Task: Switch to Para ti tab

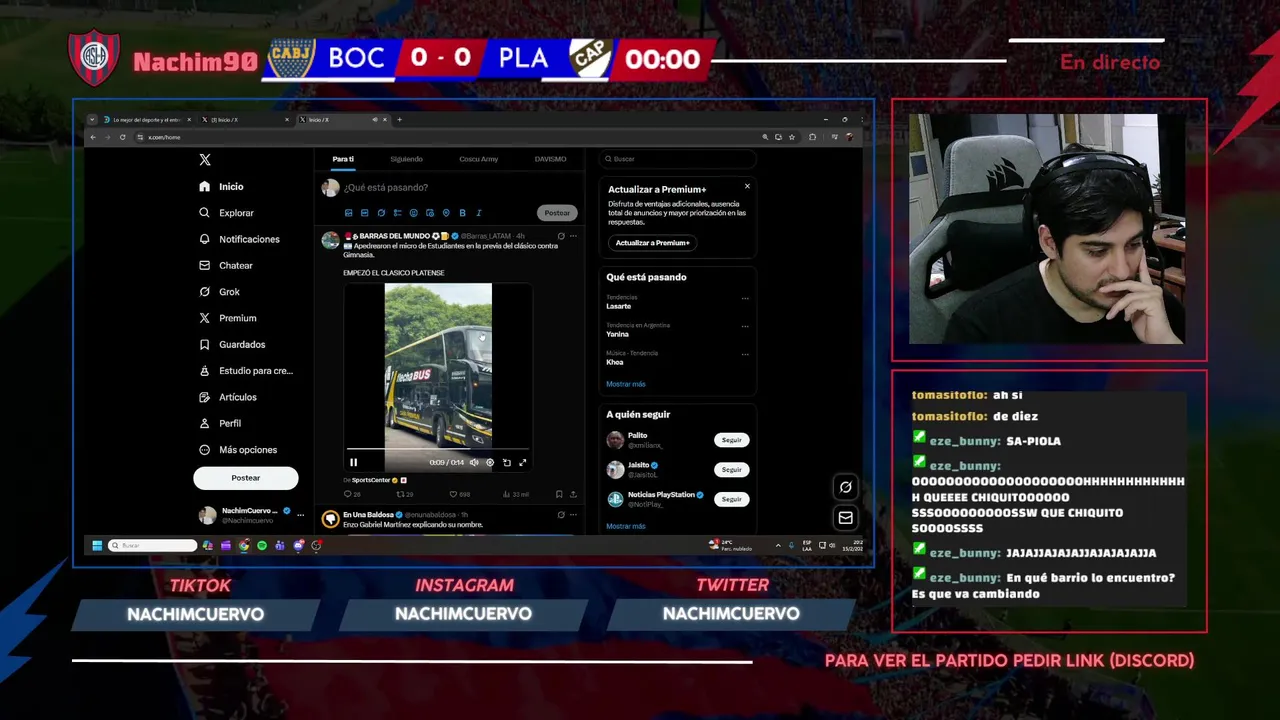Action: (x=343, y=159)
